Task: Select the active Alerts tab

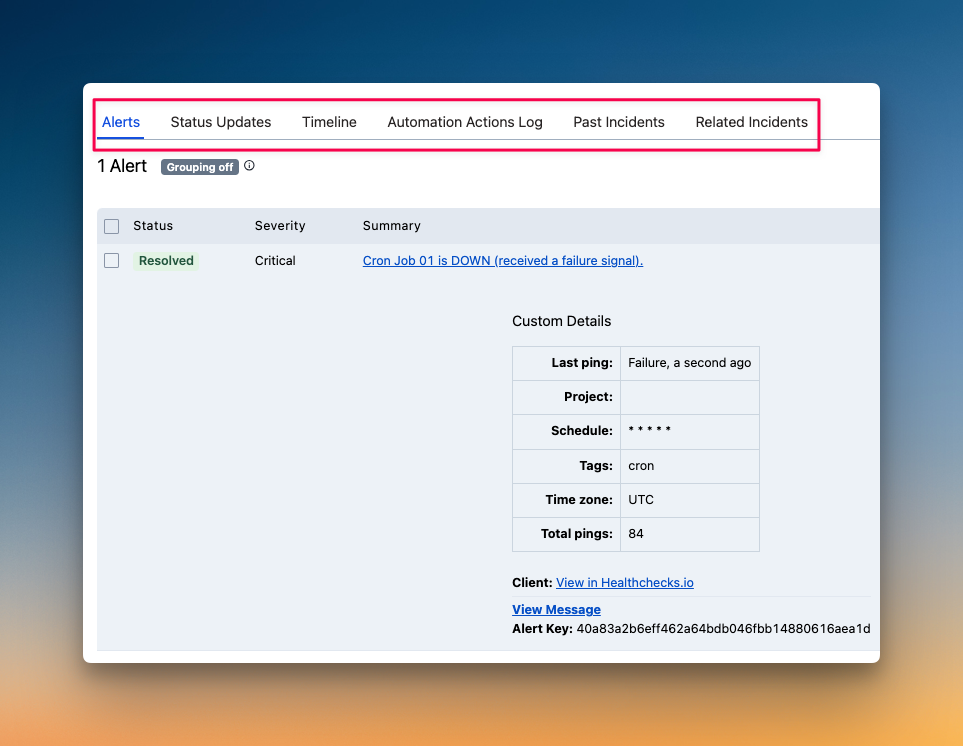Action: (120, 122)
